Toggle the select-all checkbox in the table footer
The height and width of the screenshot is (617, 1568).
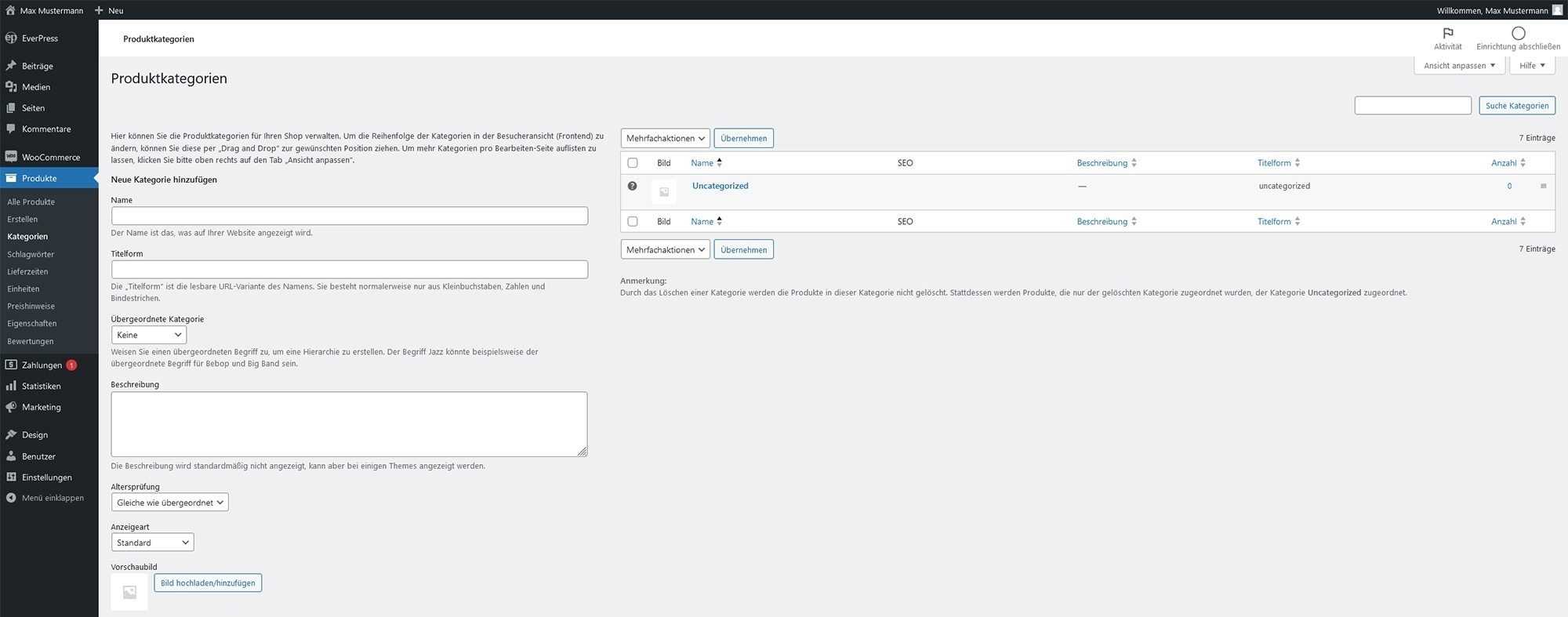[633, 222]
